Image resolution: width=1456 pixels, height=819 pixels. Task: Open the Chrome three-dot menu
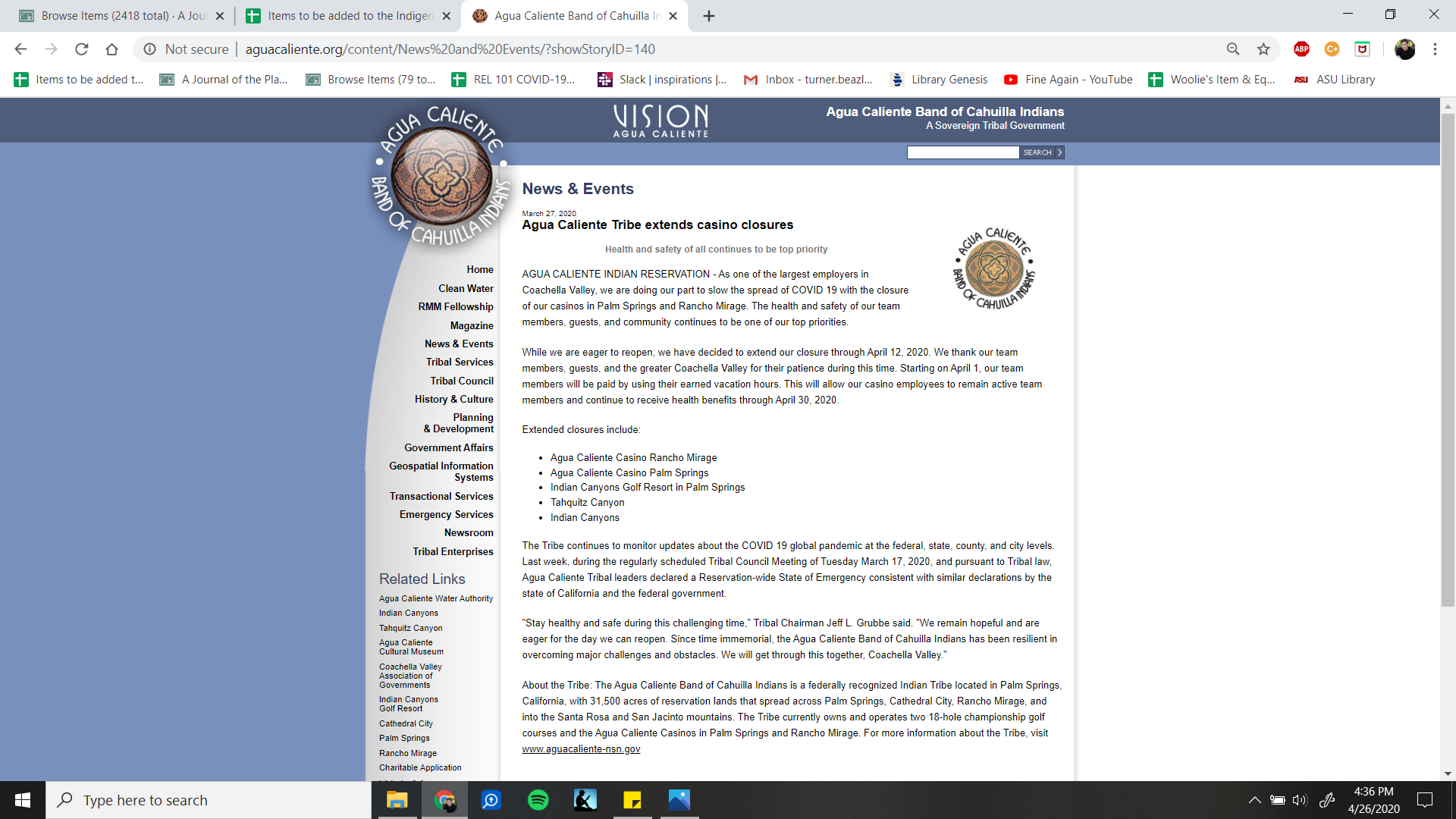(x=1435, y=49)
